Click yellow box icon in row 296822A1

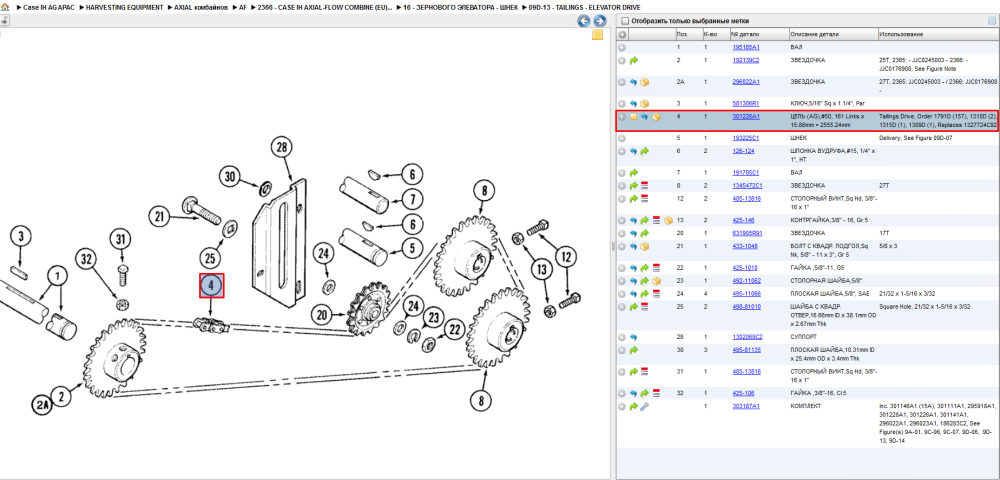[645, 82]
